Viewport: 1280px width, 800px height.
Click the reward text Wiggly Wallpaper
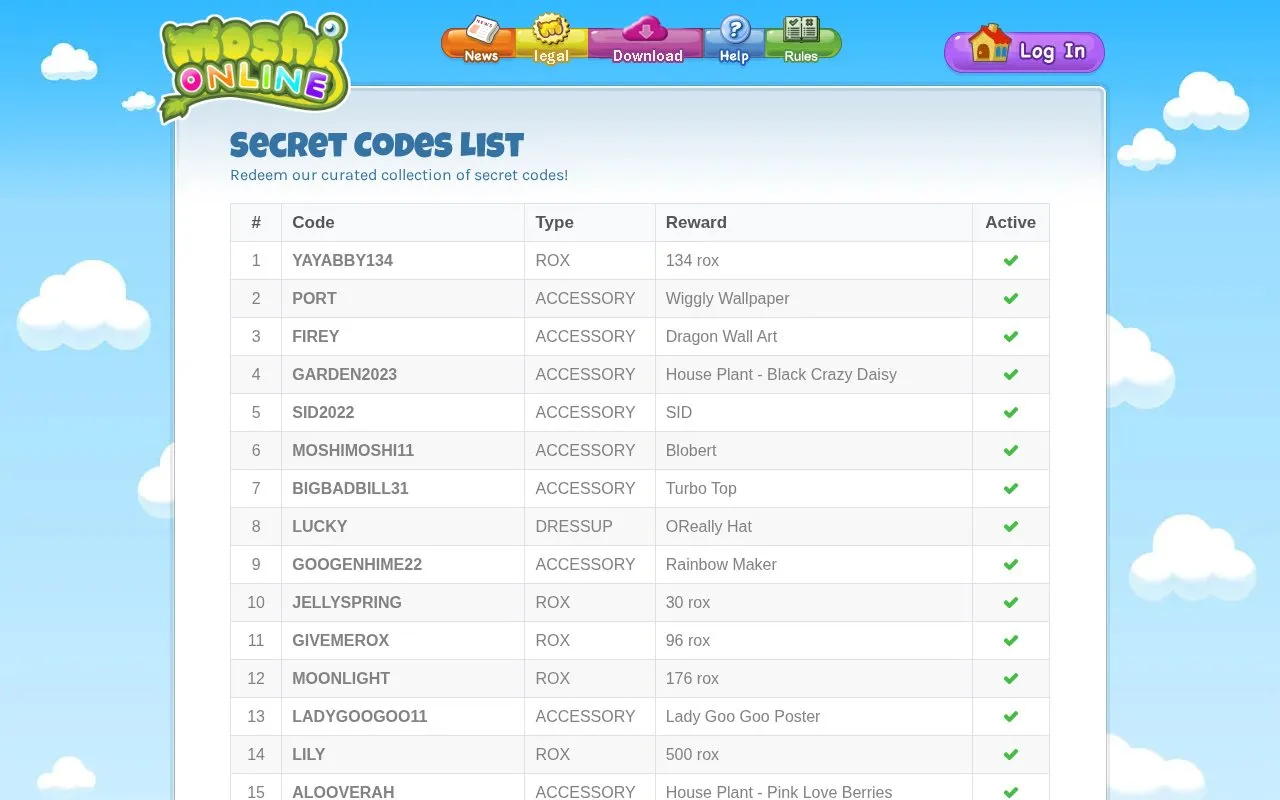tap(727, 298)
